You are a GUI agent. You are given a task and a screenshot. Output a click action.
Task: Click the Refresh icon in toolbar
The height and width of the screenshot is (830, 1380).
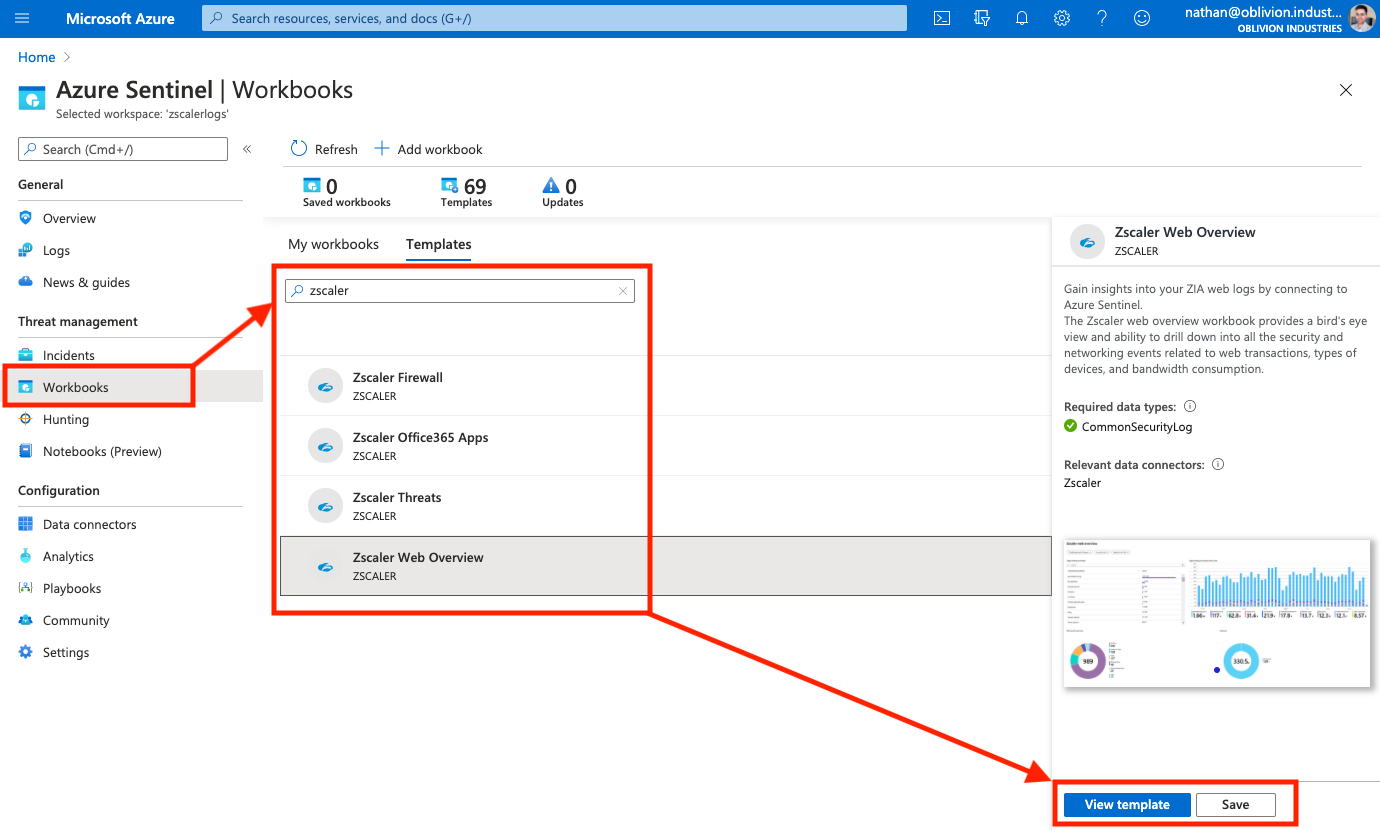(x=299, y=149)
